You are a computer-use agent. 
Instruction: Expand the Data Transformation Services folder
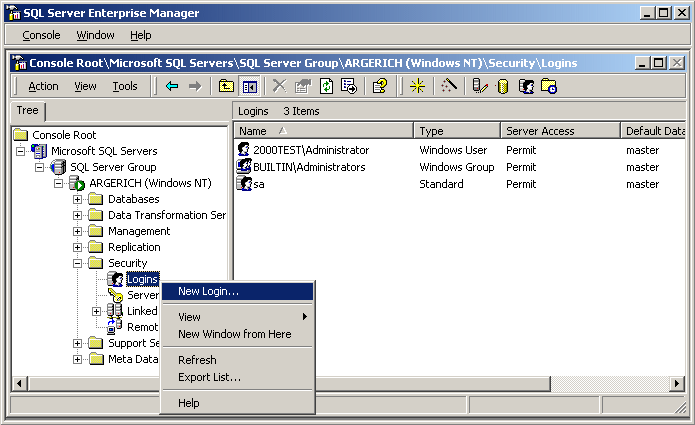click(x=78, y=215)
